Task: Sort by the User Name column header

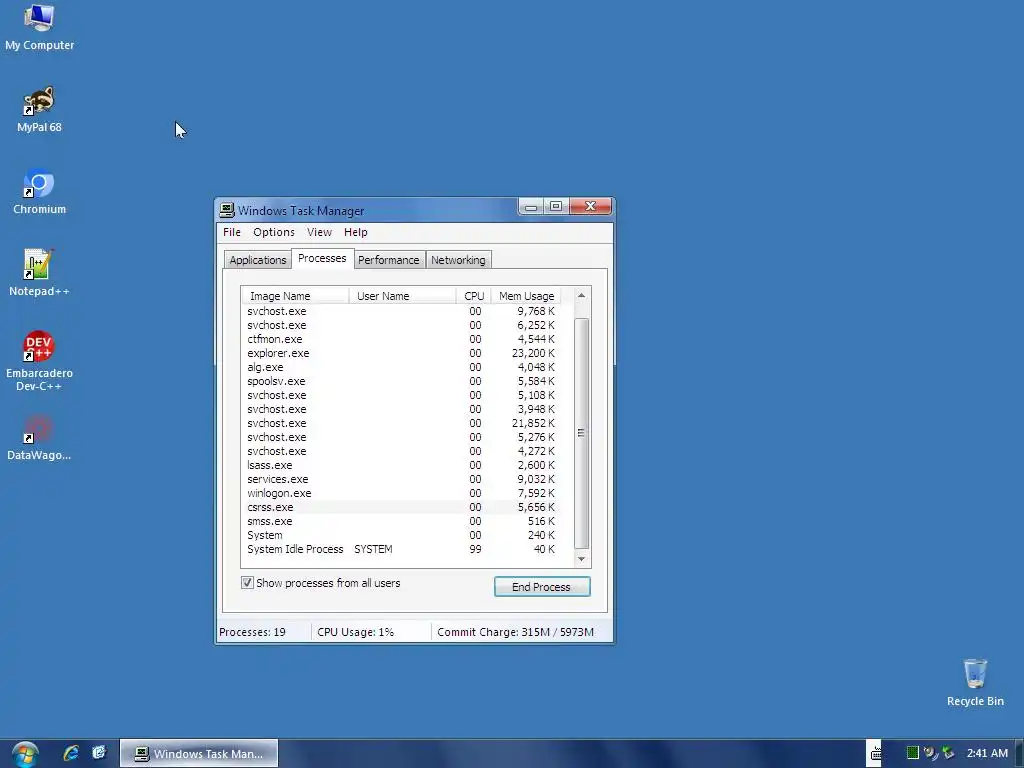Action: point(402,296)
